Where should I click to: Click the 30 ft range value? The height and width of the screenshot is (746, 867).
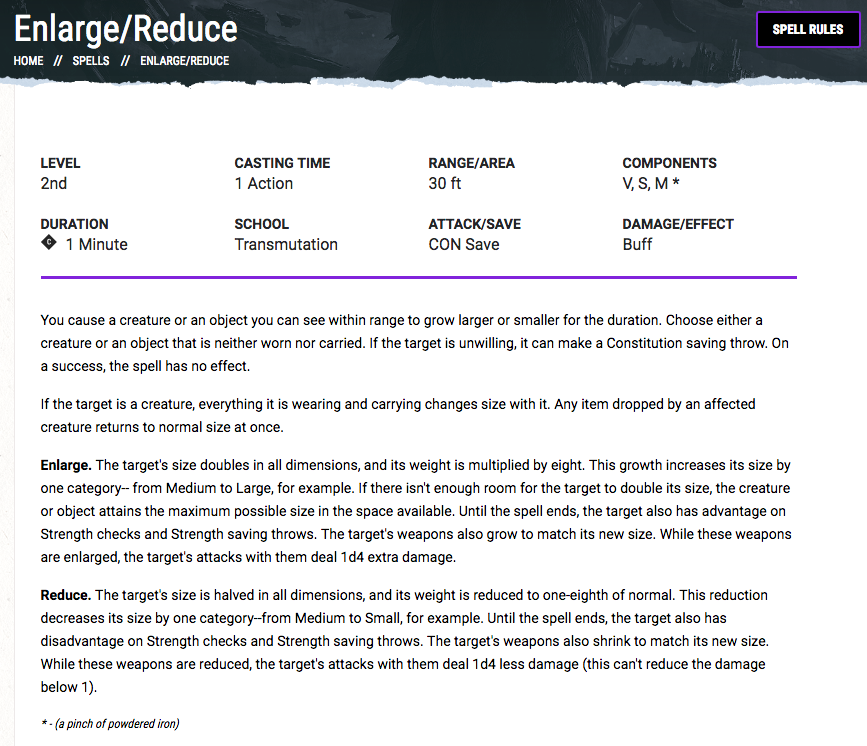coord(445,184)
